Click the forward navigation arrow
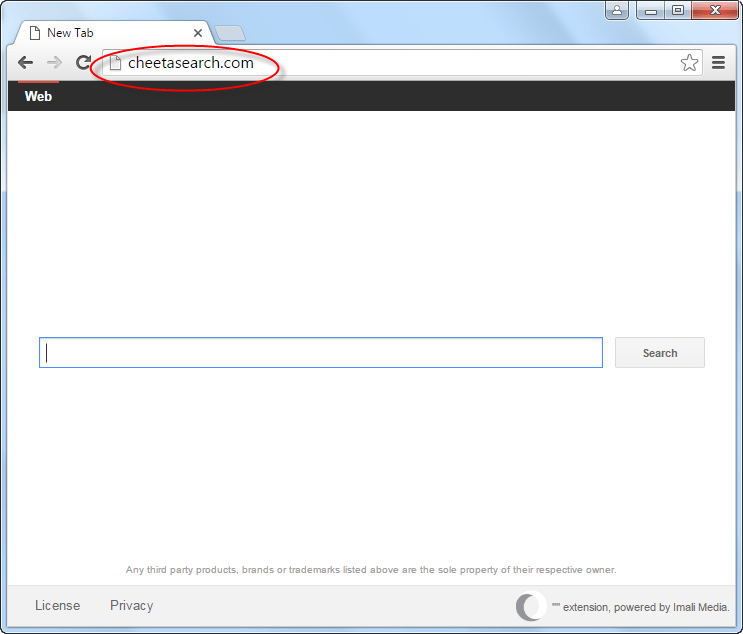Image resolution: width=743 pixels, height=634 pixels. click(x=54, y=63)
